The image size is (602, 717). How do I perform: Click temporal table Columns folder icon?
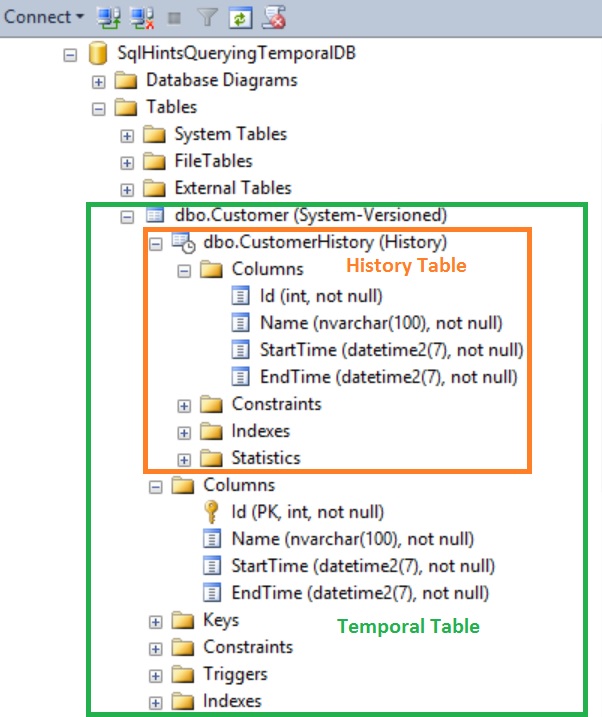(183, 485)
